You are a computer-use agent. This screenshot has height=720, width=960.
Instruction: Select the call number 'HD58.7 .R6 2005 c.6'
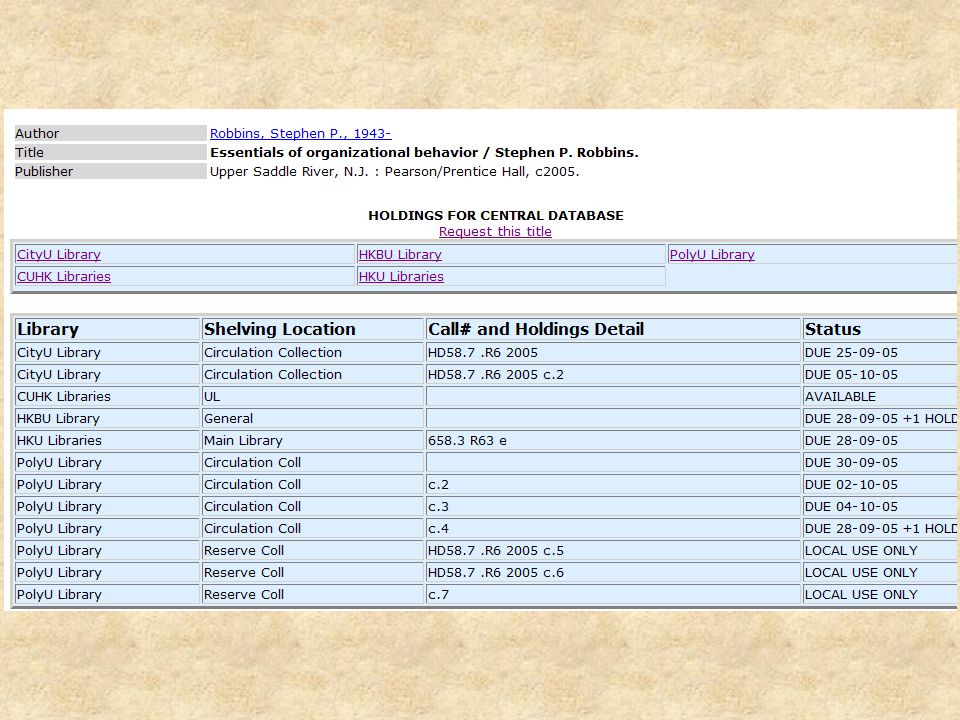coord(496,573)
